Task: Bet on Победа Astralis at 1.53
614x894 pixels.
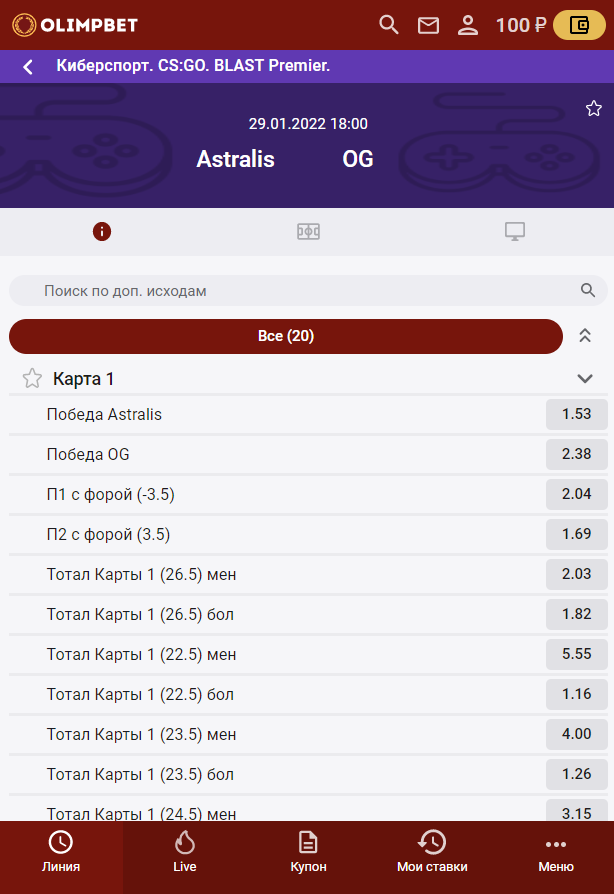Action: (x=577, y=414)
